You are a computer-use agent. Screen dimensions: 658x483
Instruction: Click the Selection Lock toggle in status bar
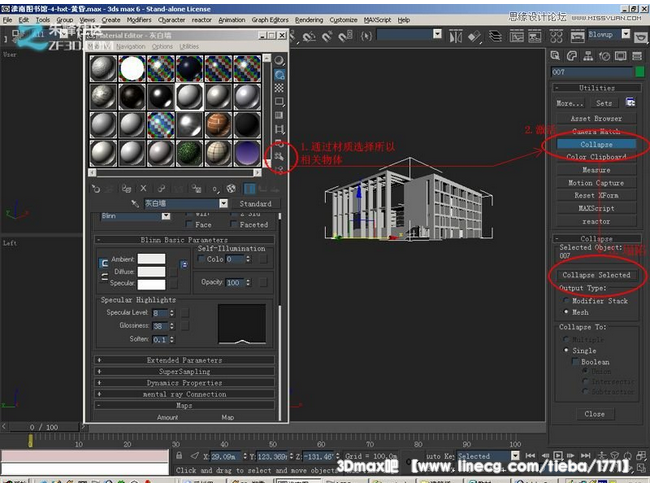179,456
